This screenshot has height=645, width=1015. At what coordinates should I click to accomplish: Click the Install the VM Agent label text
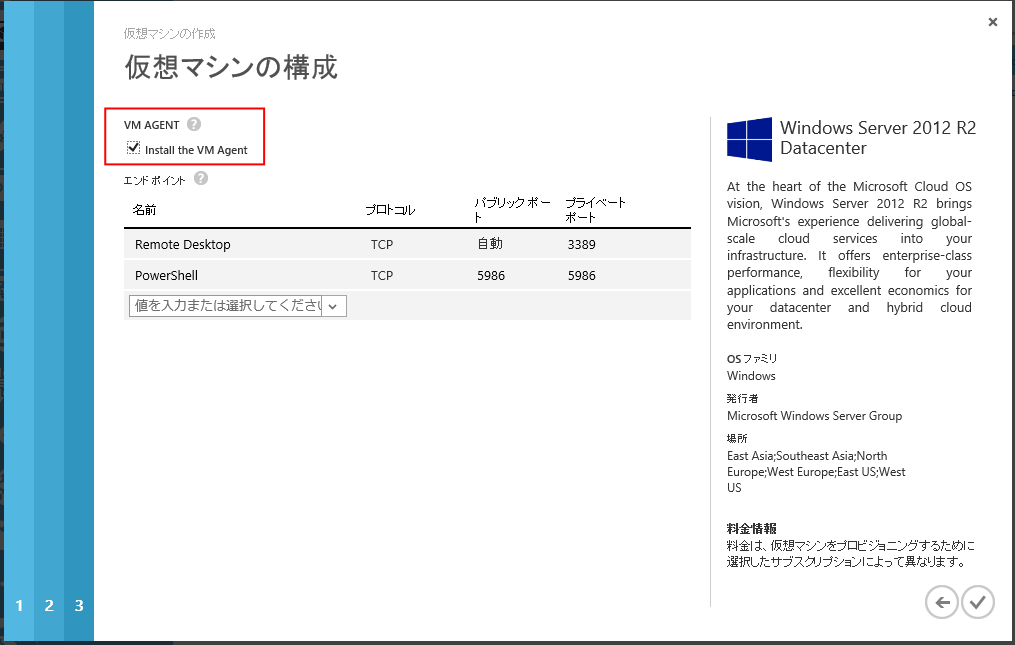point(196,150)
